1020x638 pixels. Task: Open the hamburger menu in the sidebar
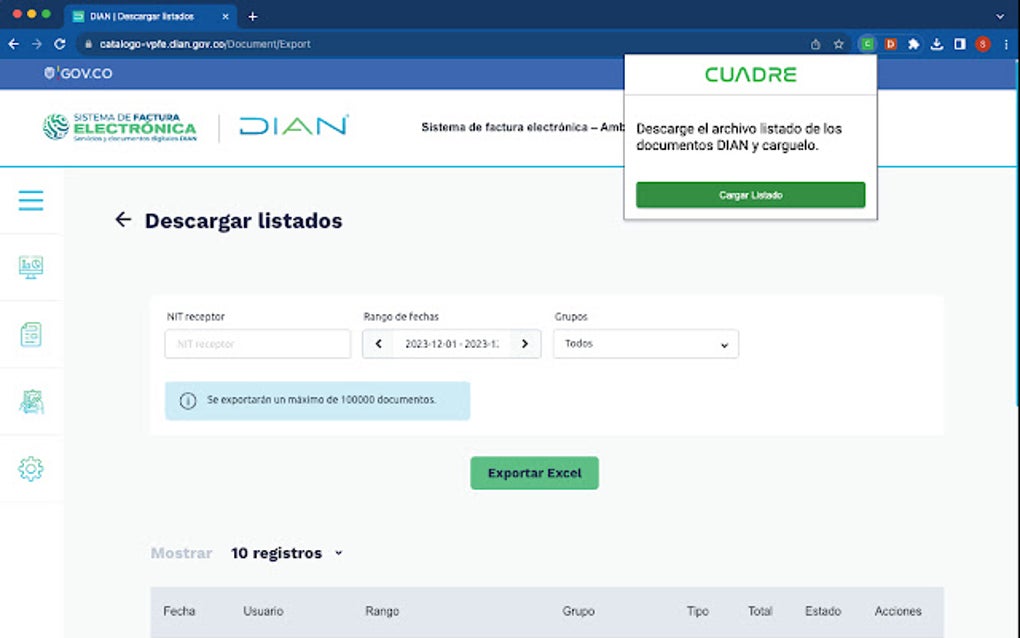coord(32,200)
